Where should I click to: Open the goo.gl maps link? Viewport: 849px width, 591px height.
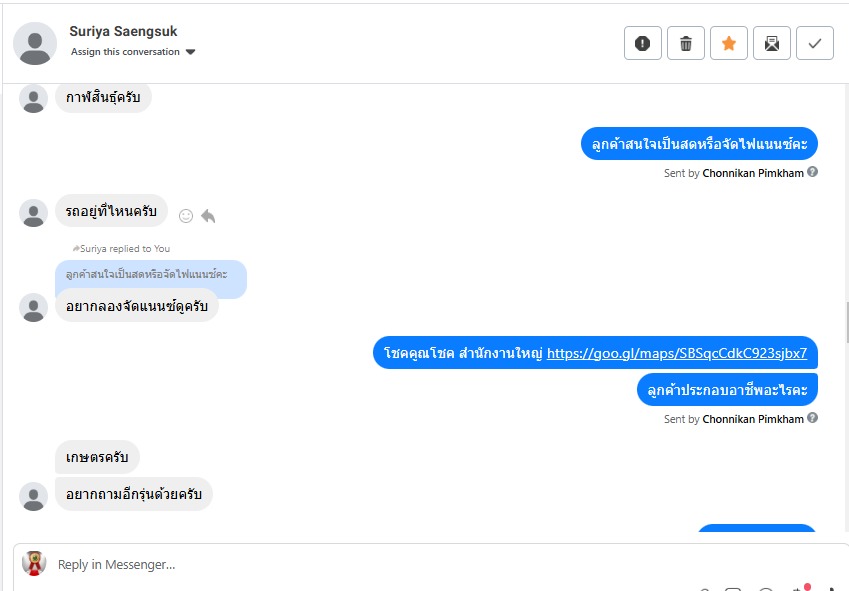[677, 353]
